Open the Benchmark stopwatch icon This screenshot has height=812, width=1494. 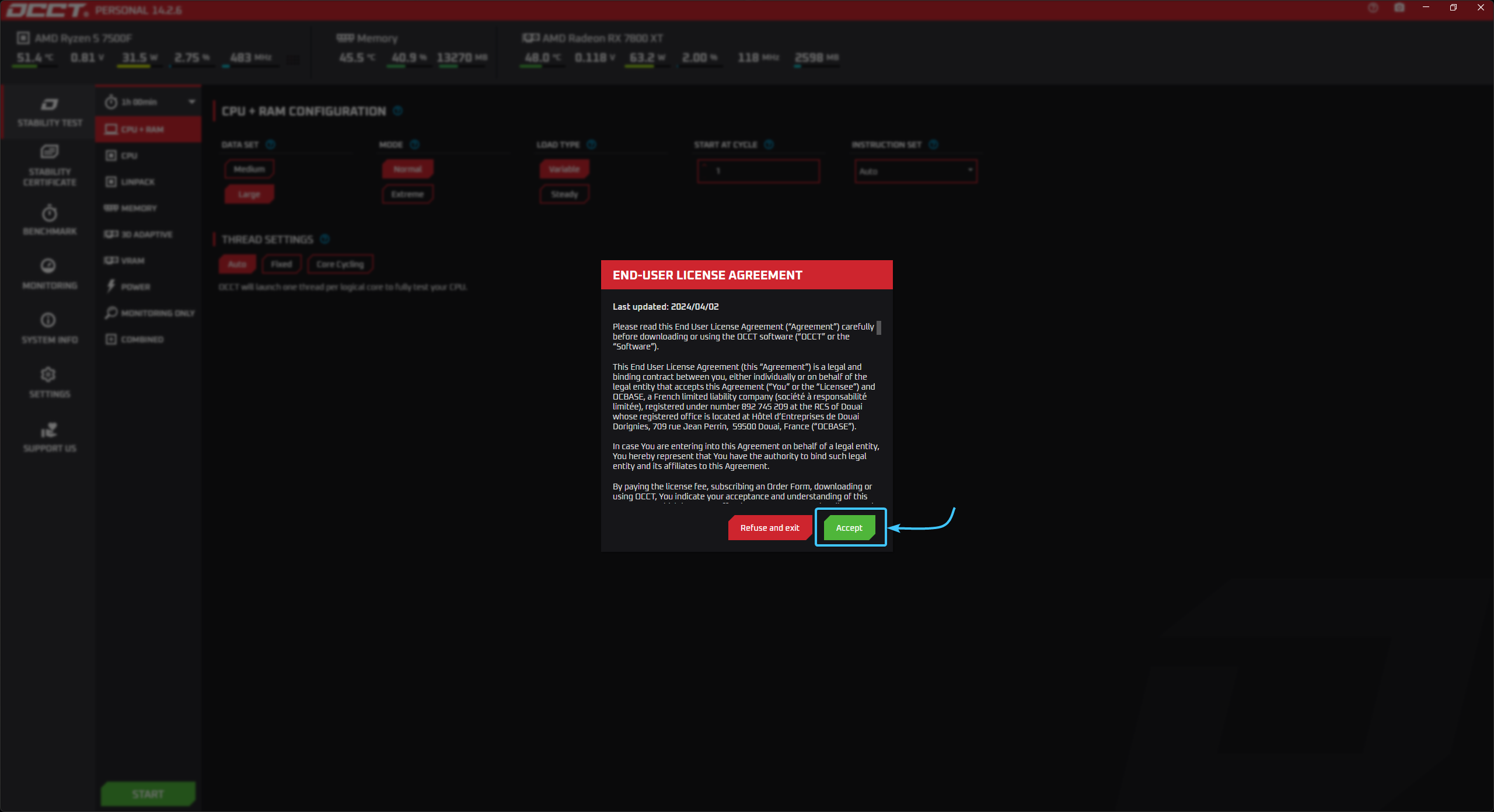point(49,213)
